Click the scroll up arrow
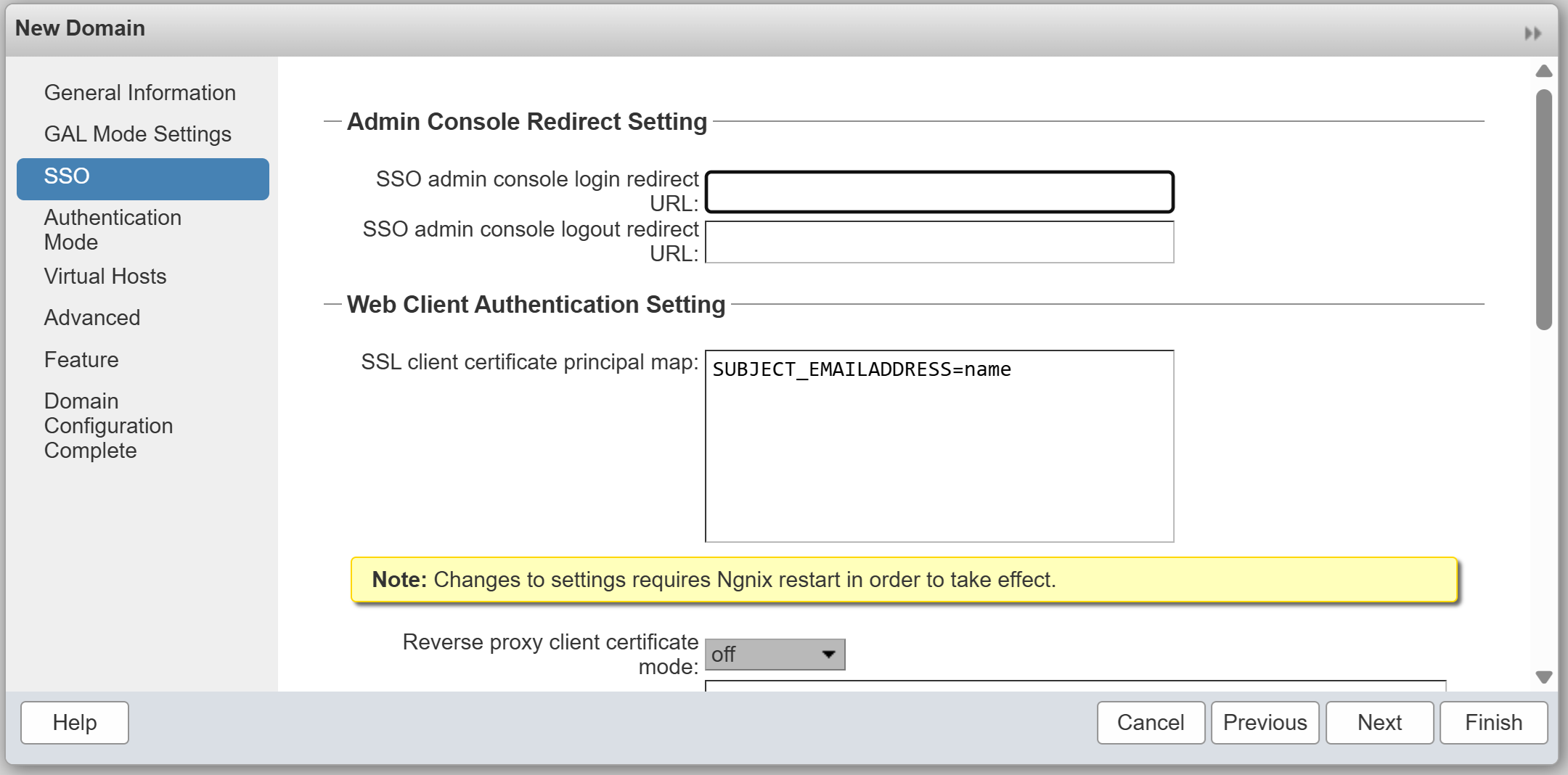 click(x=1544, y=71)
